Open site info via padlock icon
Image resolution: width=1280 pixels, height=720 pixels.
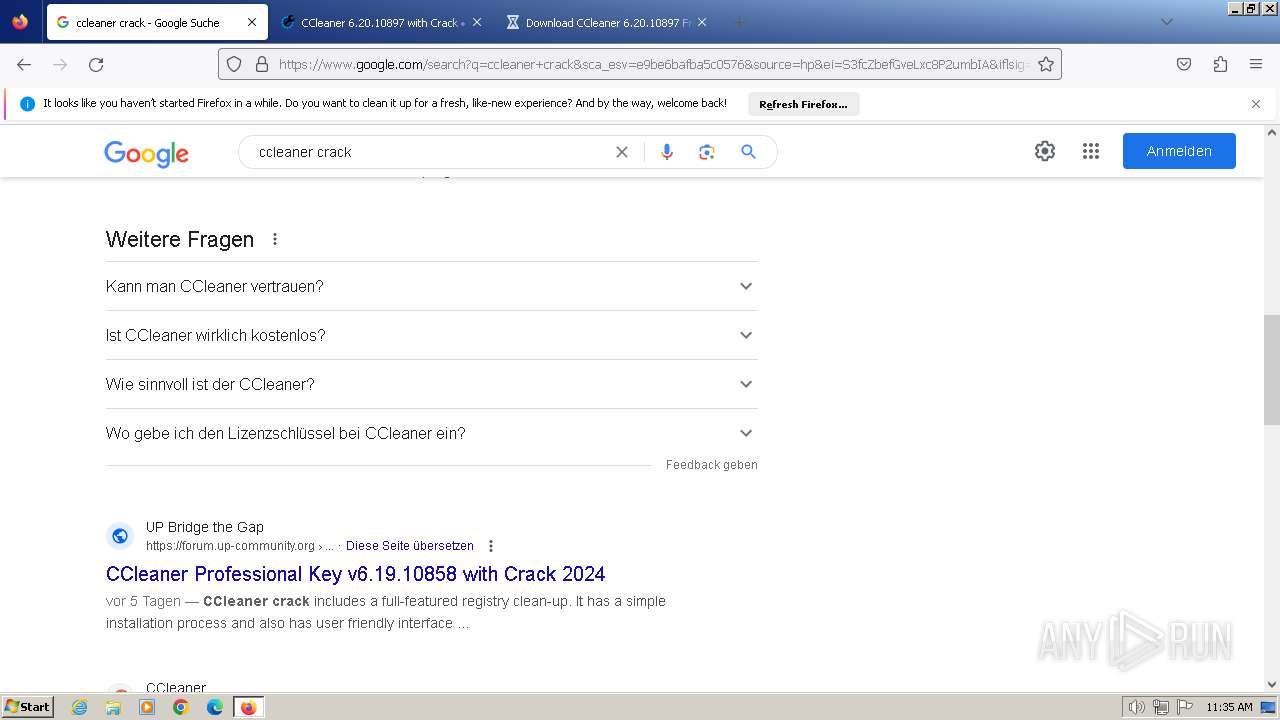(x=262, y=64)
